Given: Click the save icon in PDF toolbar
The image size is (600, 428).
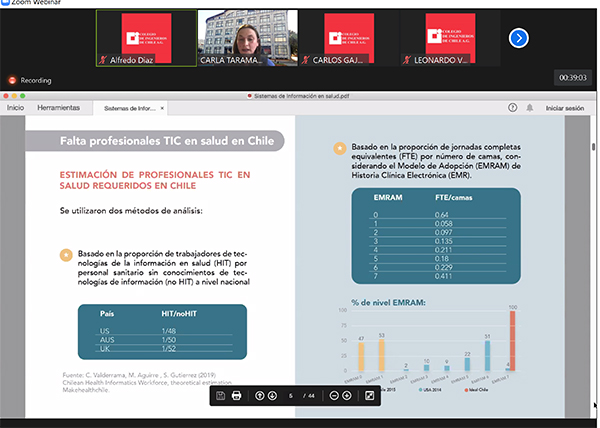Looking at the screenshot, I should pyautogui.click(x=220, y=396).
